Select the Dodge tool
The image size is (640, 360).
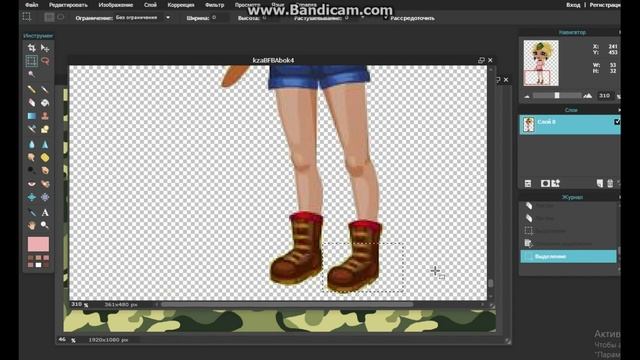[x=31, y=170]
